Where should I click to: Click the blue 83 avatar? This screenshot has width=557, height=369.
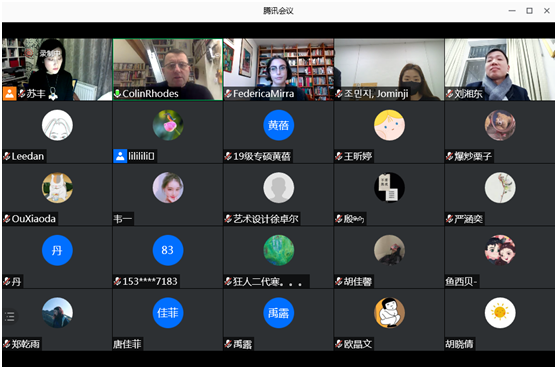tap(168, 250)
